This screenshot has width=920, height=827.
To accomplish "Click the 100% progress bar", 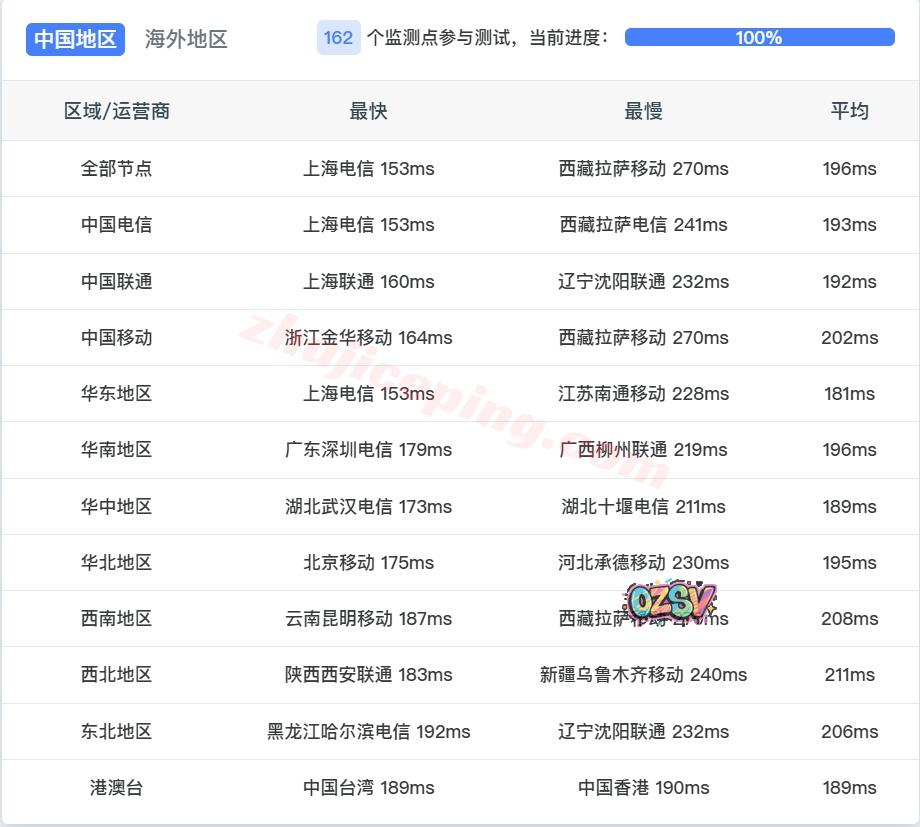I will point(759,38).
